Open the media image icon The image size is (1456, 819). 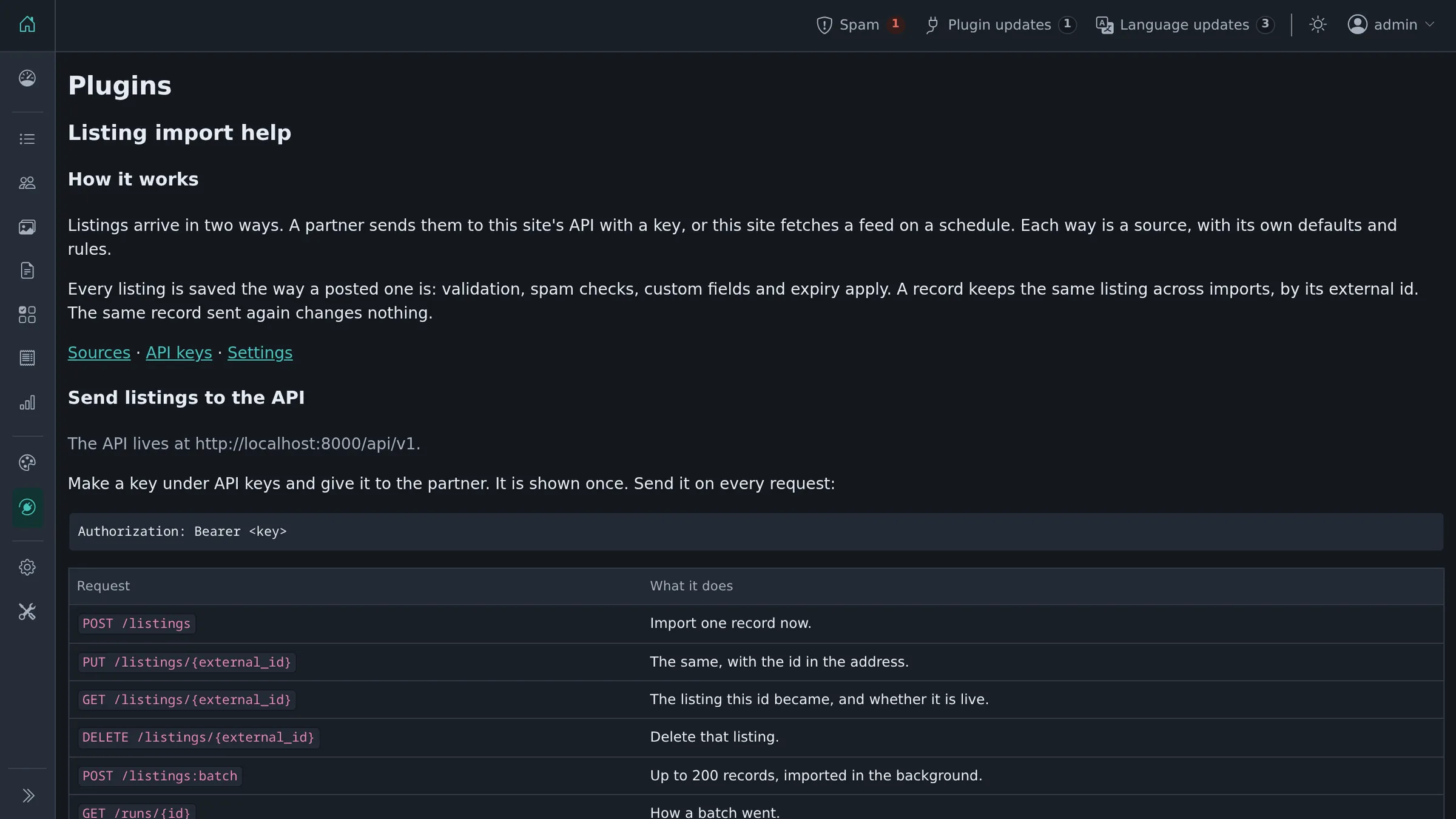point(27,227)
